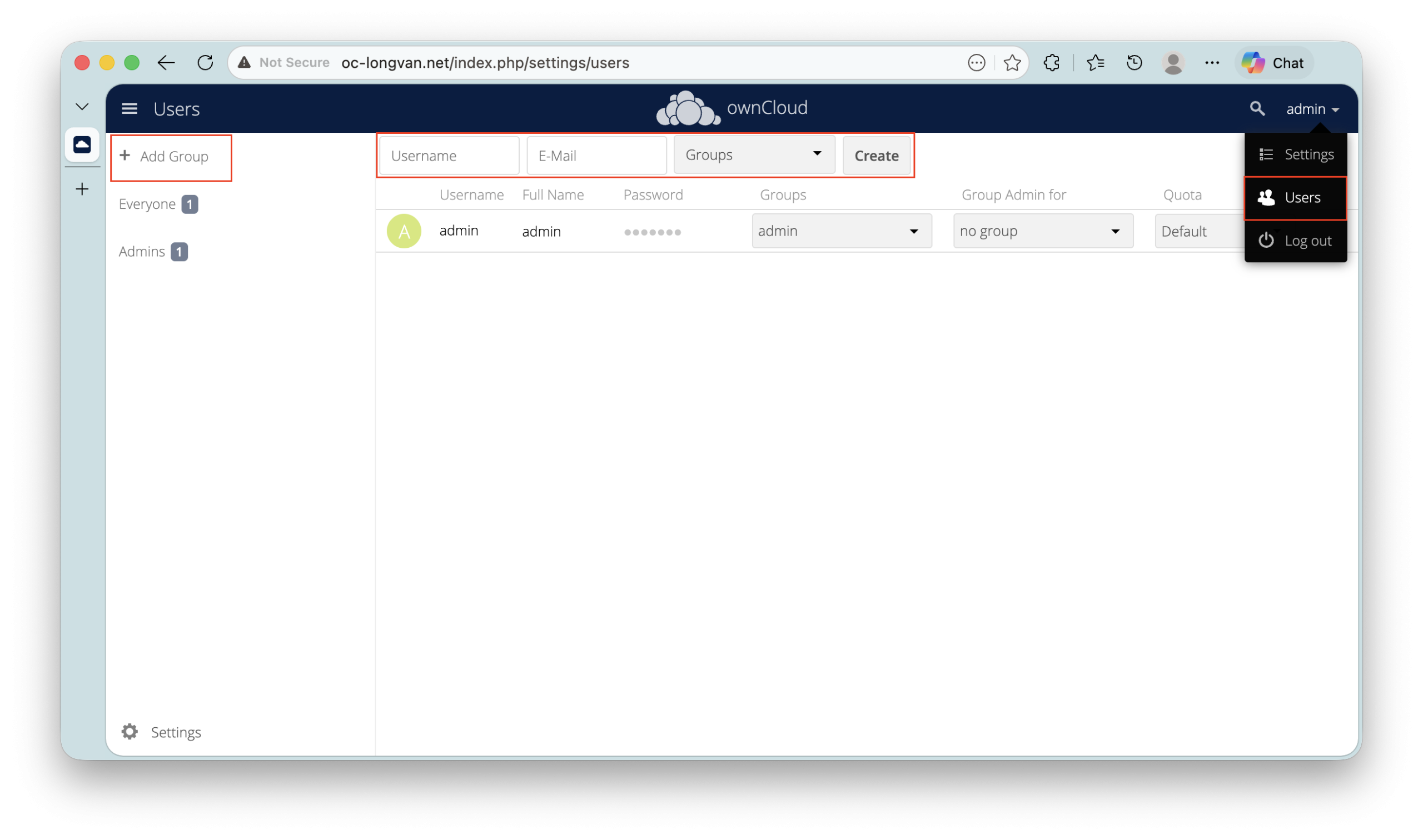Click admin user's avatar thumbnail
This screenshot has width=1423, height=840.
click(x=404, y=231)
